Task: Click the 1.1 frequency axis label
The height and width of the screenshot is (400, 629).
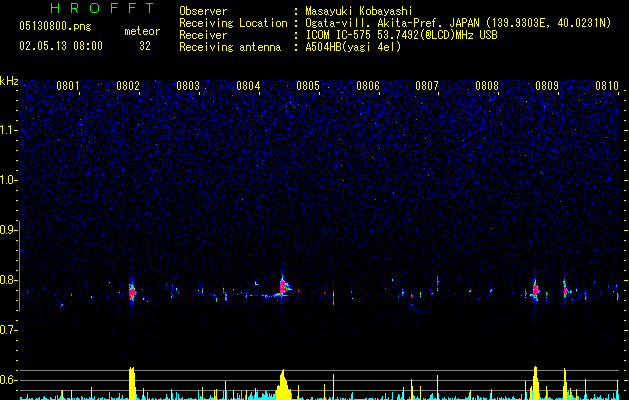Action: point(8,130)
